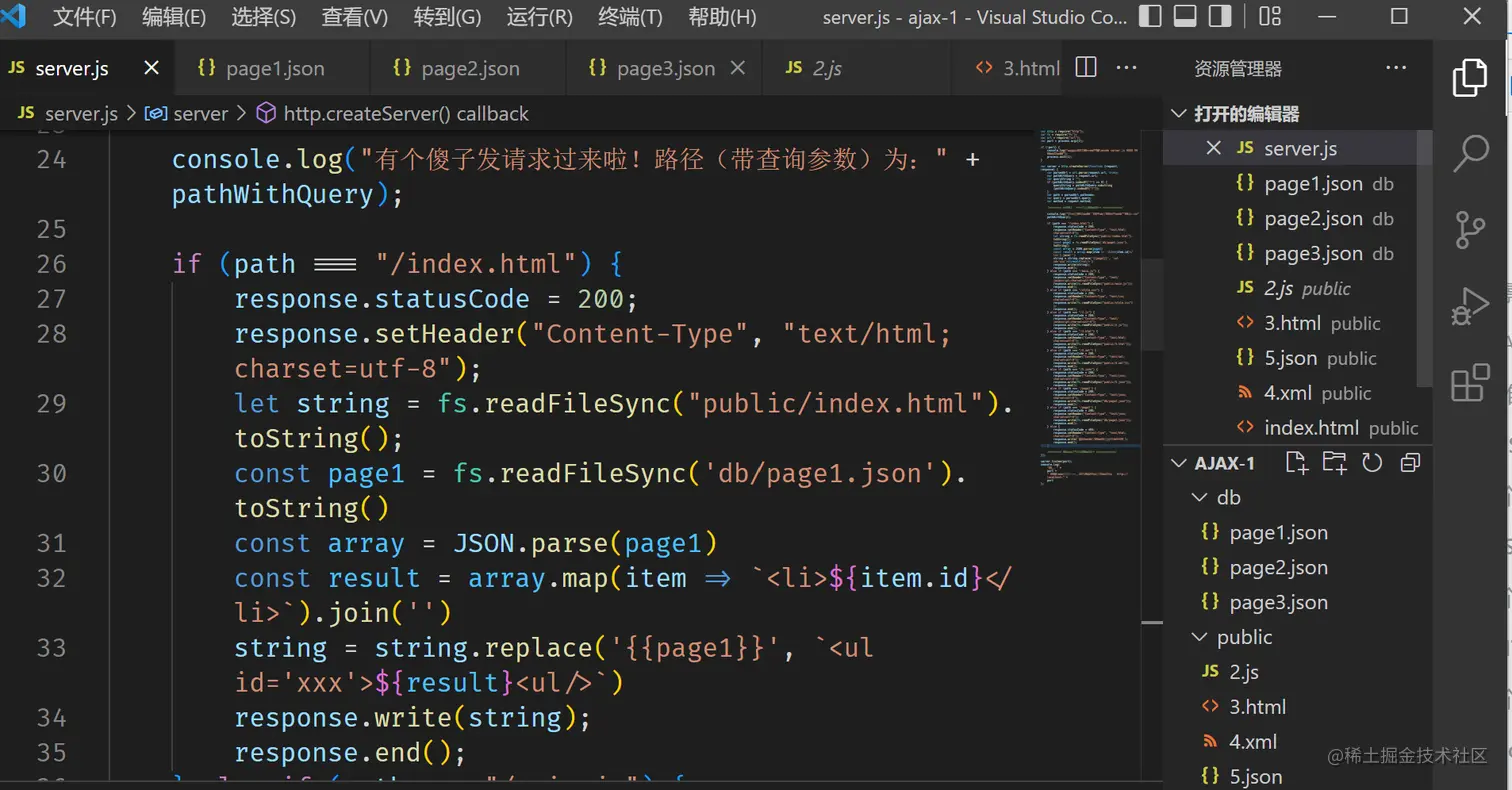This screenshot has height=790, width=1512.
Task: Select index.html public in open editors
Action: (x=1297, y=428)
